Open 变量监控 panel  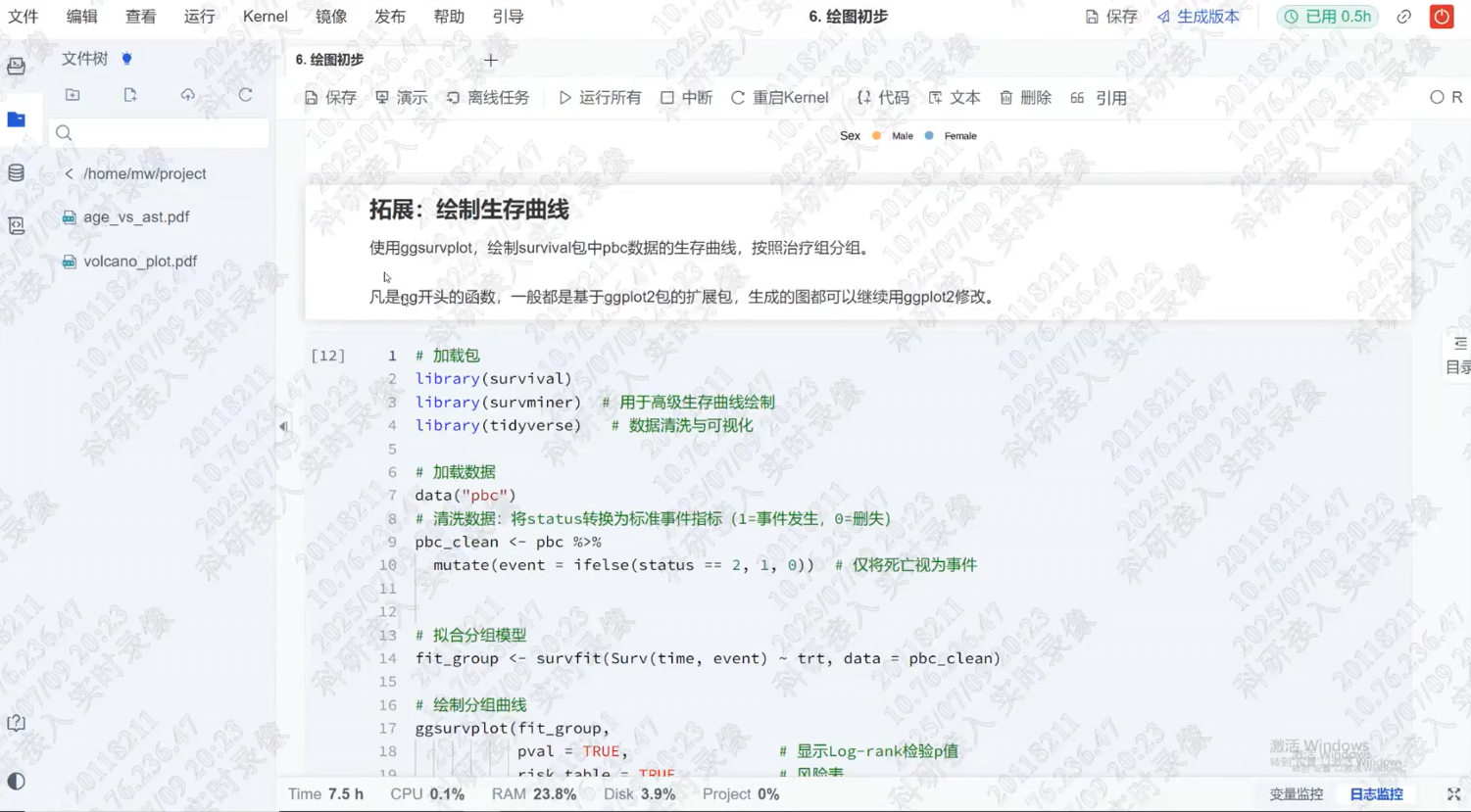1297,794
